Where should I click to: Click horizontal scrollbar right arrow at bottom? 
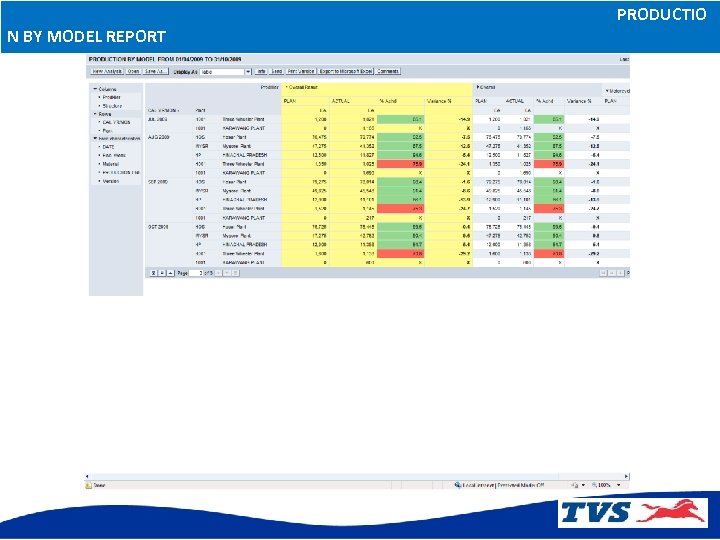(x=626, y=477)
